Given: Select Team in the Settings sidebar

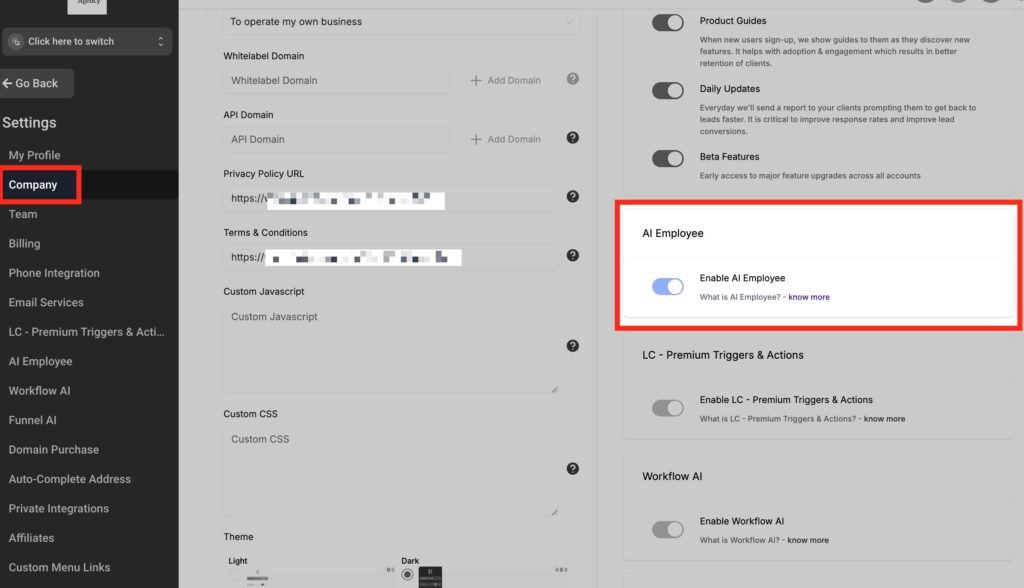Looking at the screenshot, I should 22,214.
